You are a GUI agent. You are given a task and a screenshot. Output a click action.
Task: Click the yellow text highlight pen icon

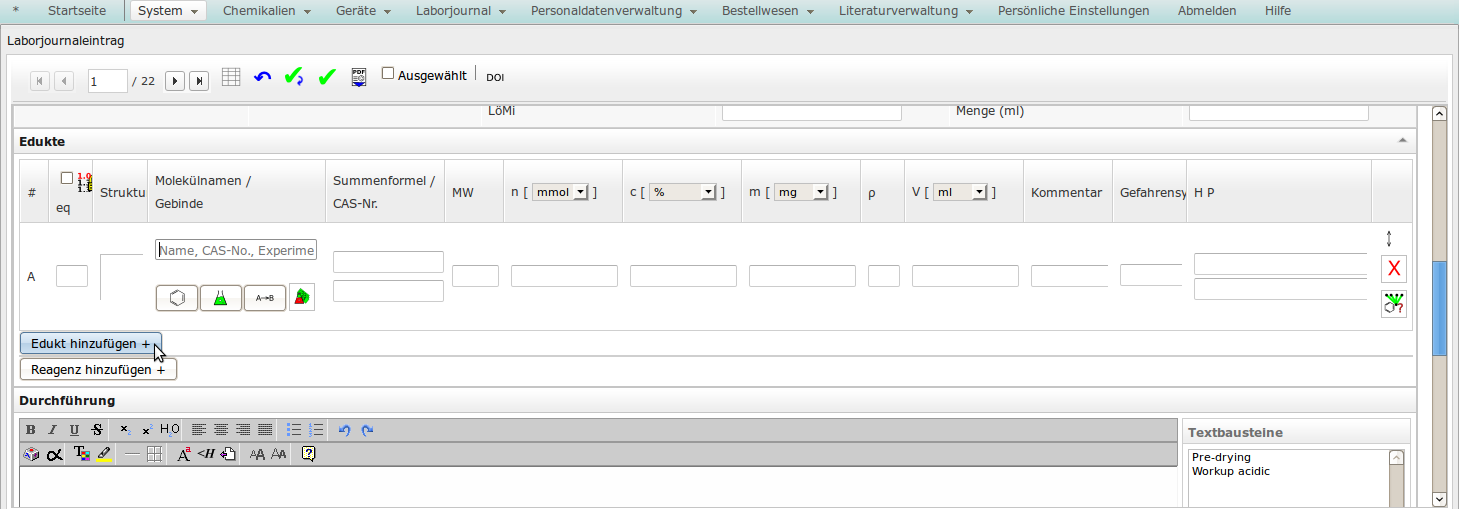point(105,454)
